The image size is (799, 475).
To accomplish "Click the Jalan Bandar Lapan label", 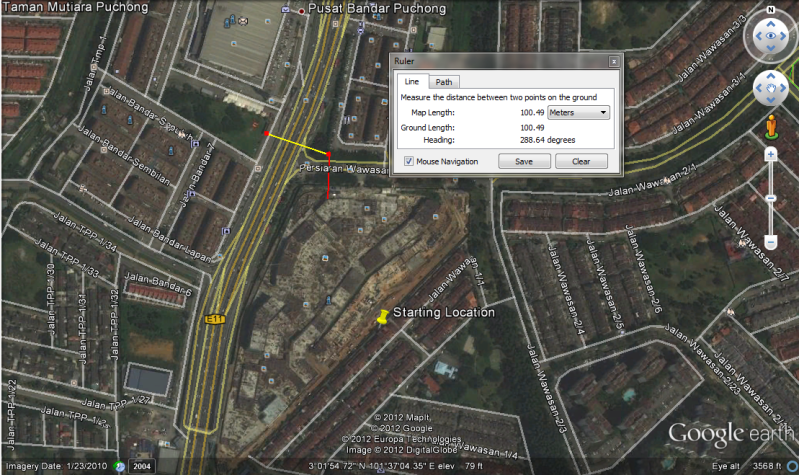I will coord(169,239).
